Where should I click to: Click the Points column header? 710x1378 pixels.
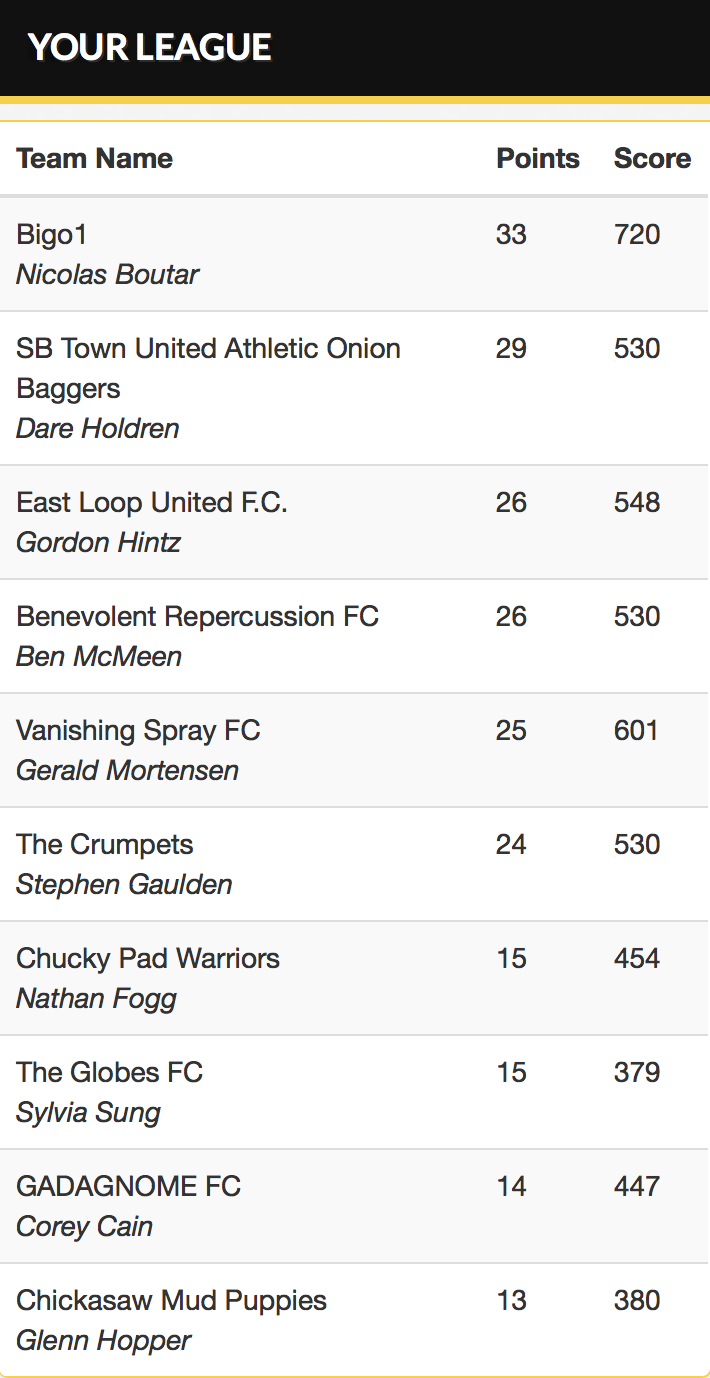538,158
